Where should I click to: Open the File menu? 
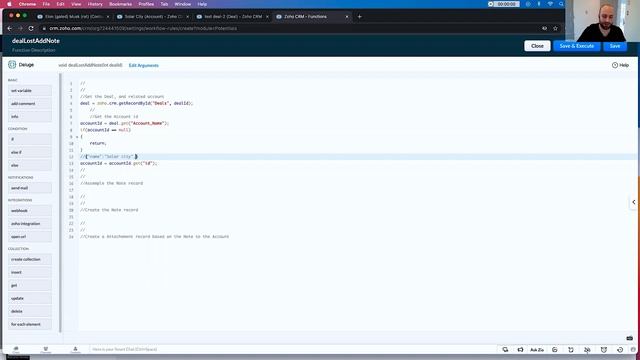coord(46,4)
